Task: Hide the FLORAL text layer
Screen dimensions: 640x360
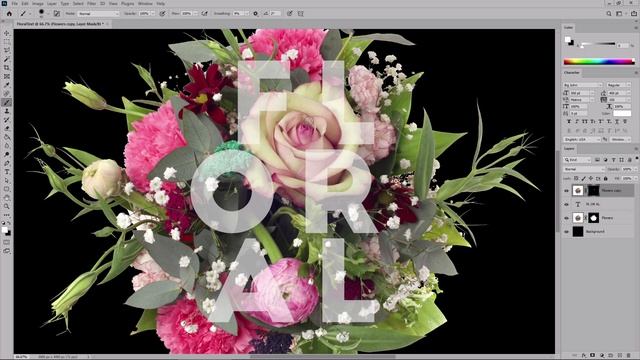Action: (x=566, y=204)
